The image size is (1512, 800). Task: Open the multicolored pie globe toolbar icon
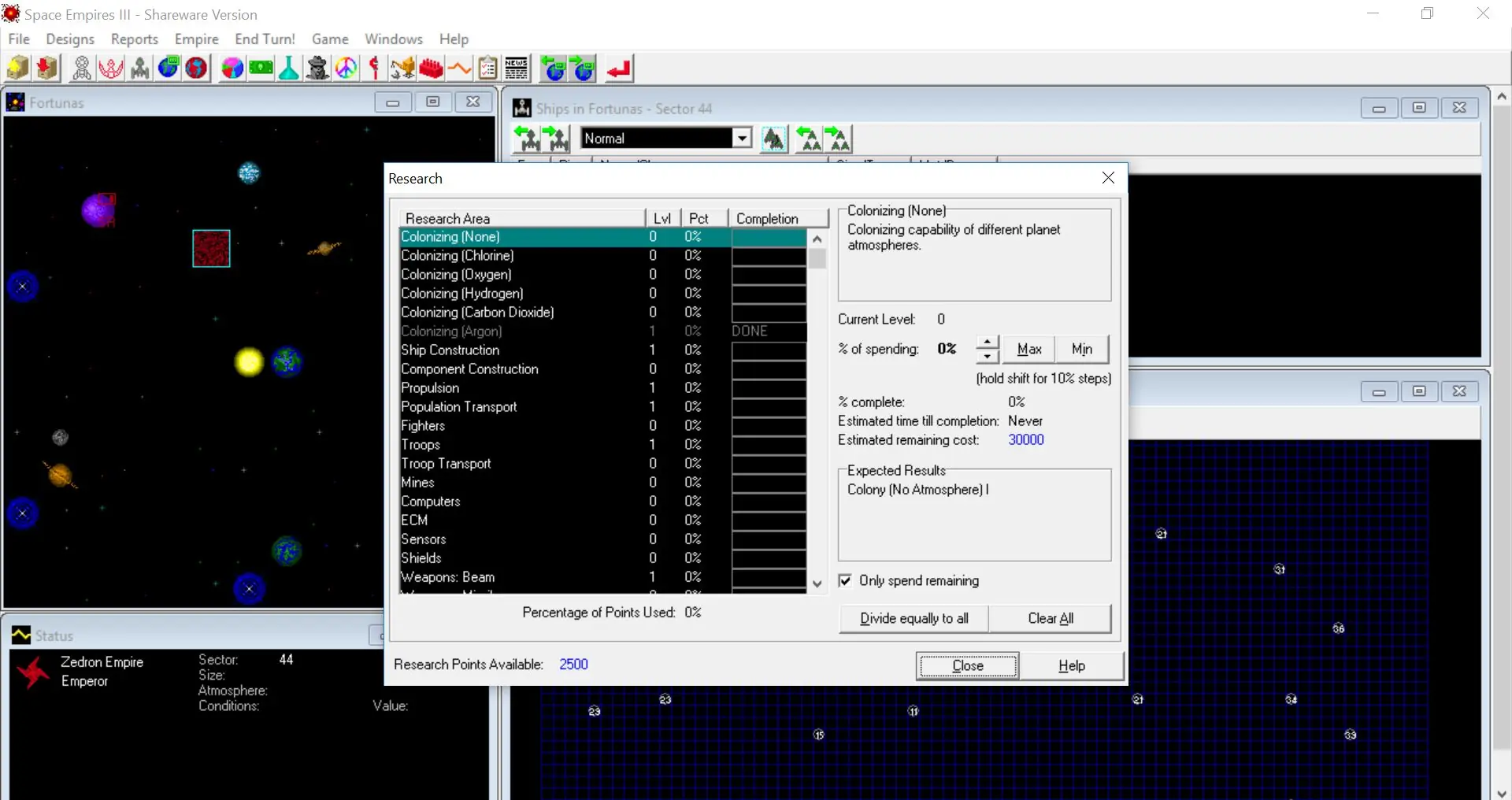(x=232, y=69)
